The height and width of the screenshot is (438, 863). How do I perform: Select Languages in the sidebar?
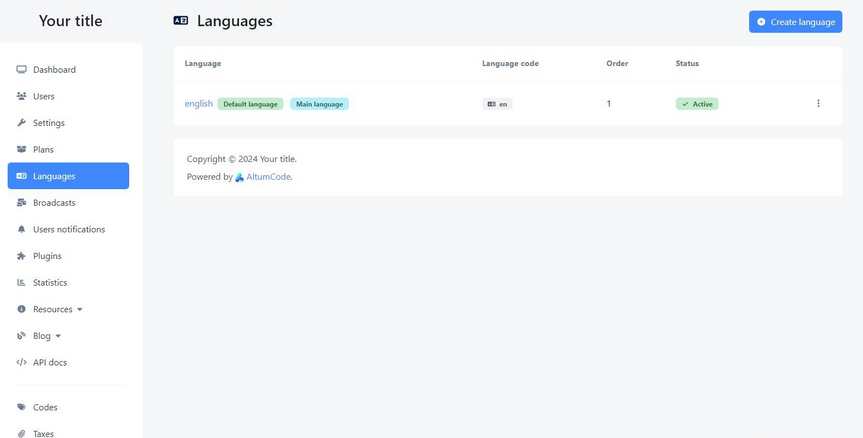(x=68, y=176)
